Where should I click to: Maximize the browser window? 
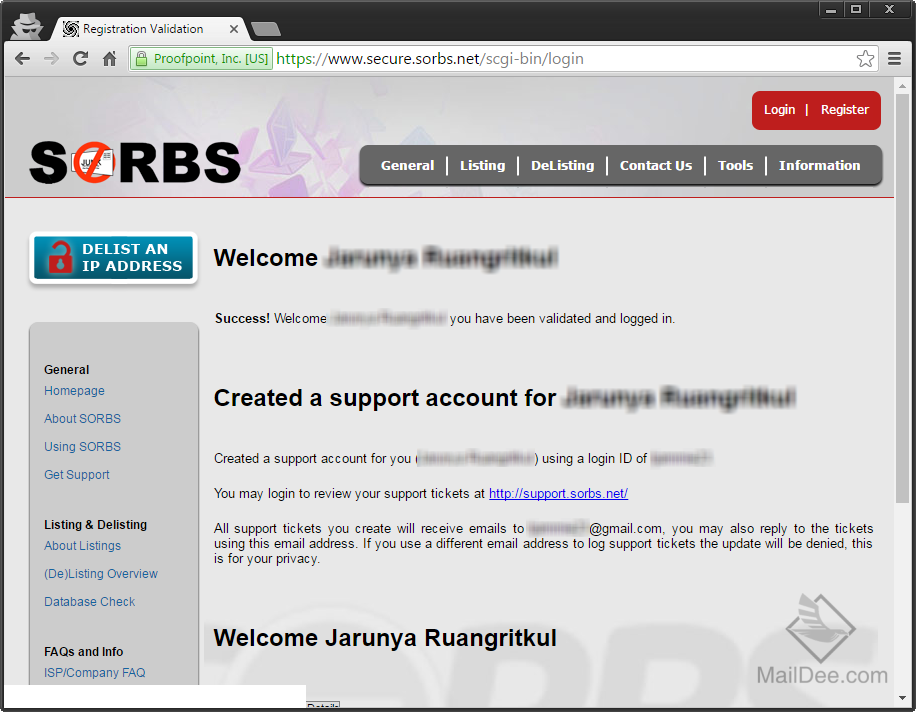coord(856,9)
